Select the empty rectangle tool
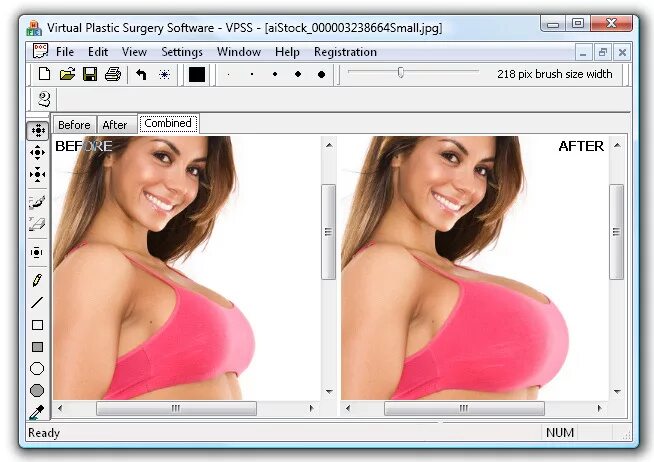The width and height of the screenshot is (654, 462). click(37, 325)
